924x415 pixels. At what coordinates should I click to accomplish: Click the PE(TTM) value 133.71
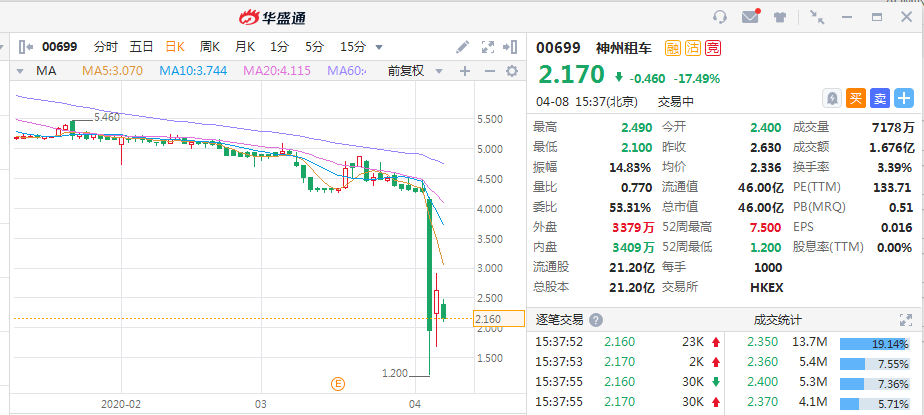(x=892, y=187)
